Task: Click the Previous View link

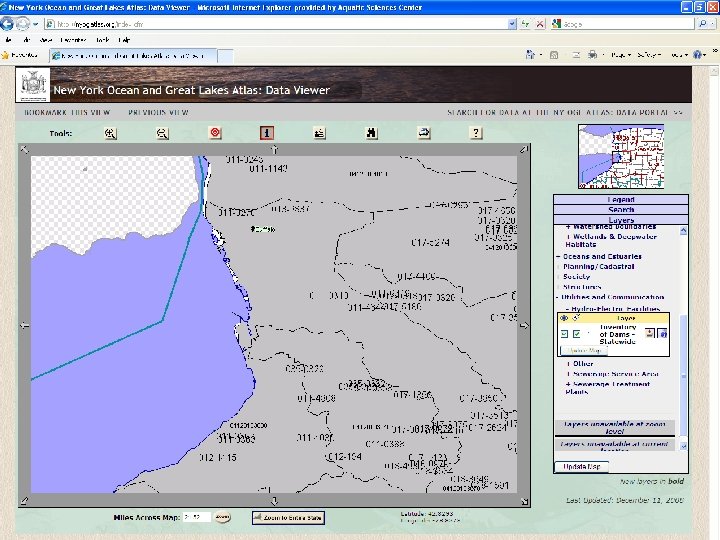Action: pos(158,113)
